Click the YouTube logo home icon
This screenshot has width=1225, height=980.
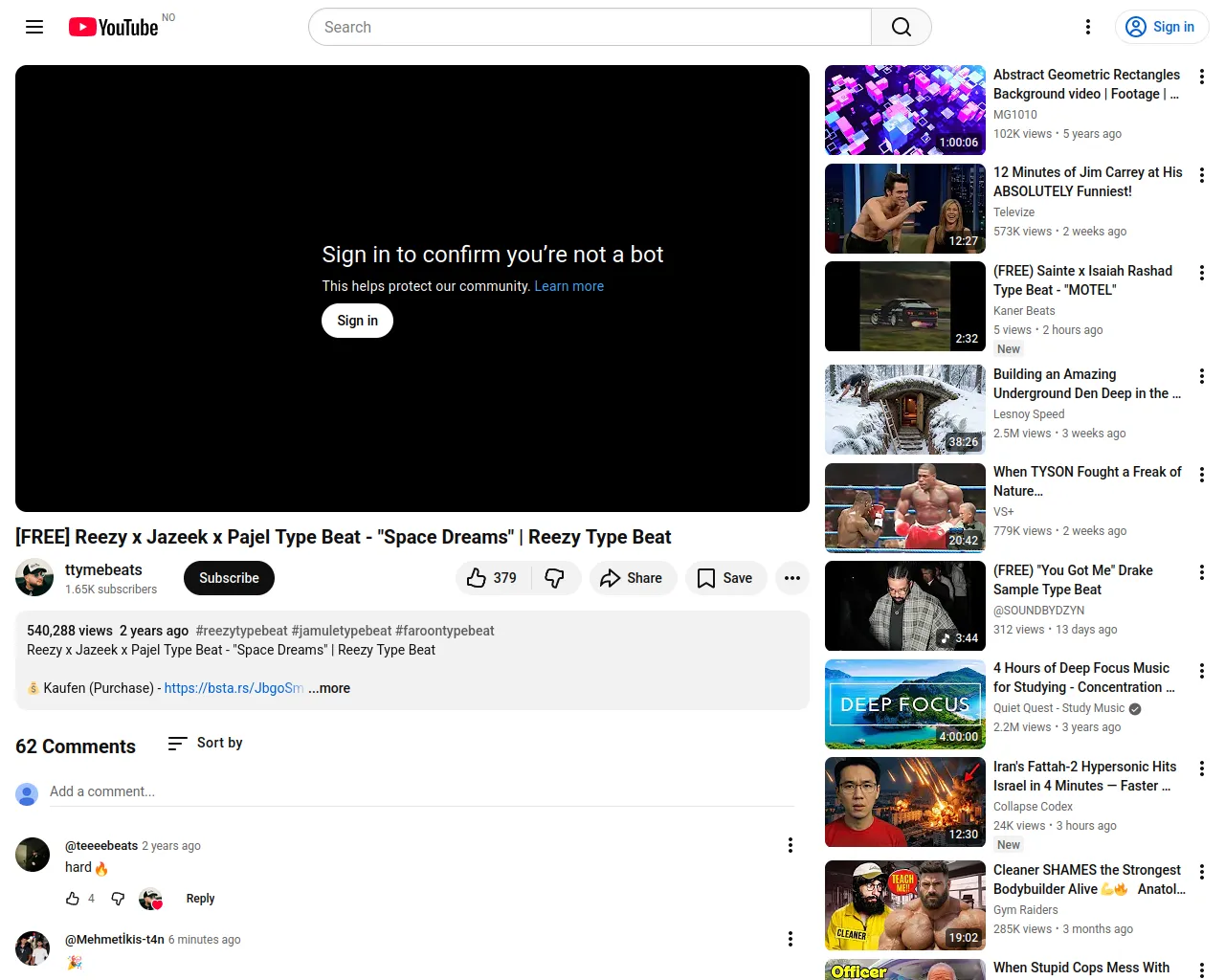click(x=114, y=27)
